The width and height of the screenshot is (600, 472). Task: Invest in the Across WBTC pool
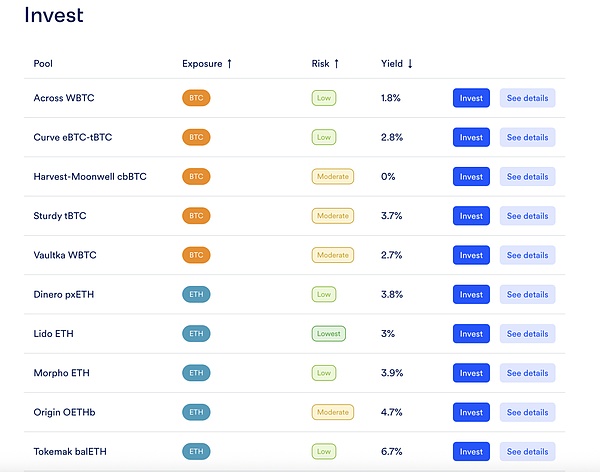(471, 98)
